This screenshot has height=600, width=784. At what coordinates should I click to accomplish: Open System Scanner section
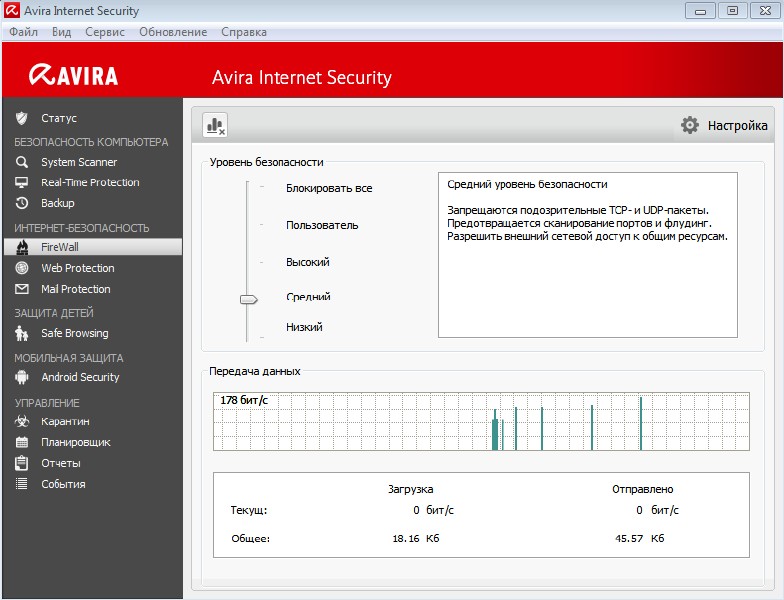tap(79, 162)
